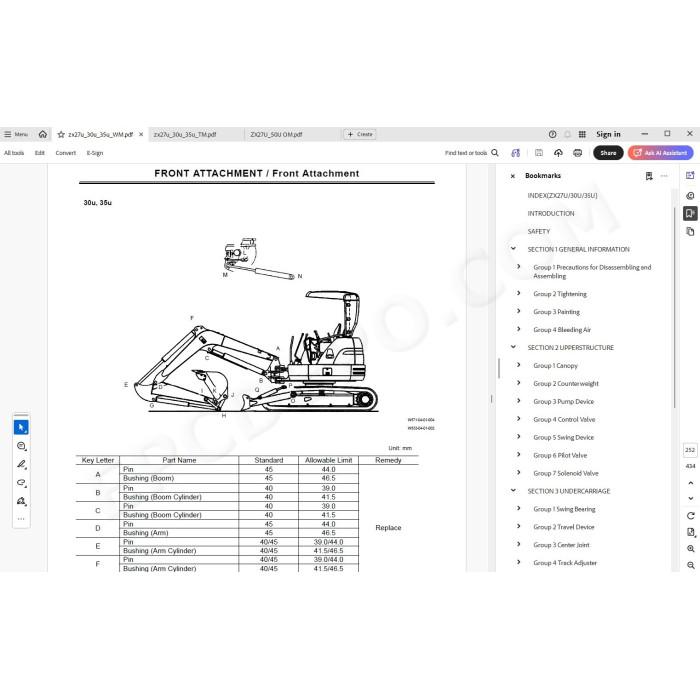Open the top right-rail panel icon
This screenshot has width=700, height=700.
coord(690,175)
